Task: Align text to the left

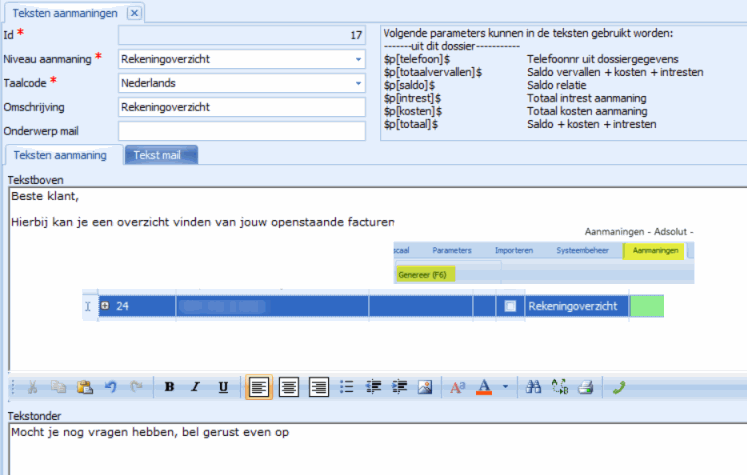Action: click(259, 387)
